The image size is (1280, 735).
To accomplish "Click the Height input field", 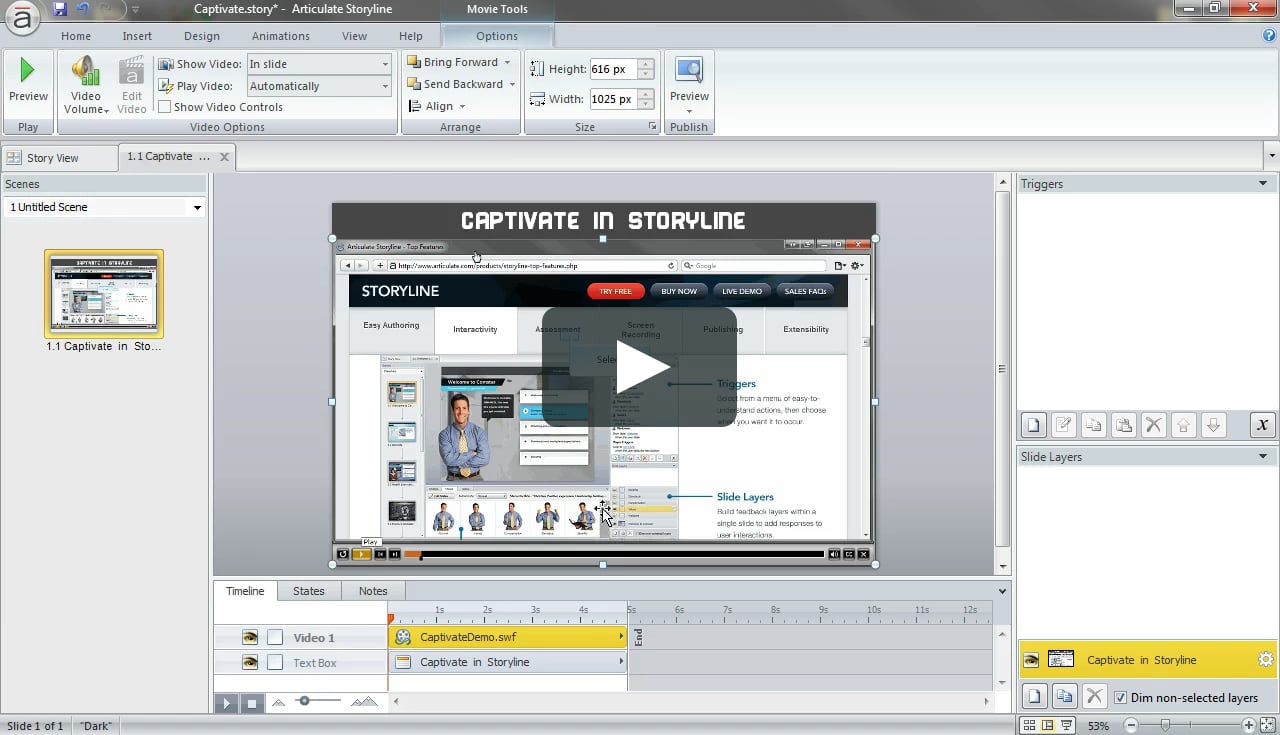I will coord(612,70).
